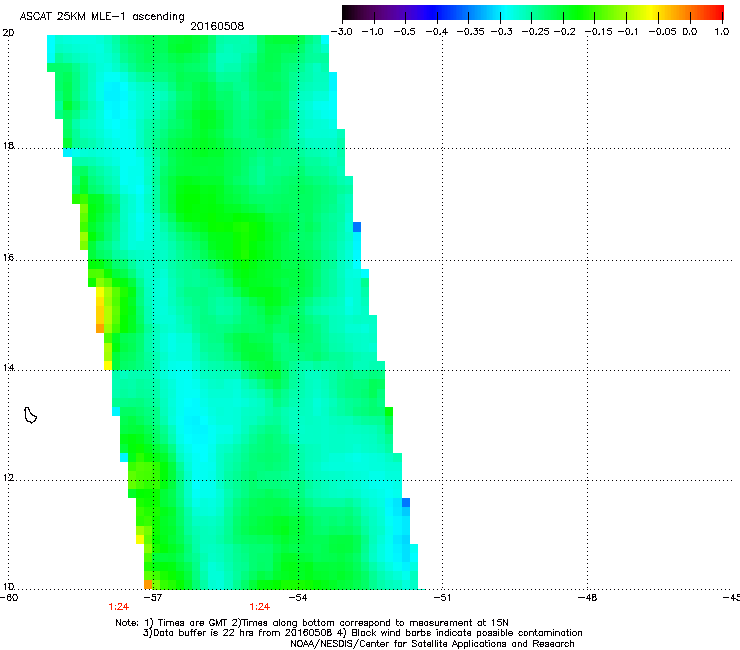Click the blue pixel on swath edge near 11.5N
This screenshot has width=740, height=650.
tap(406, 502)
